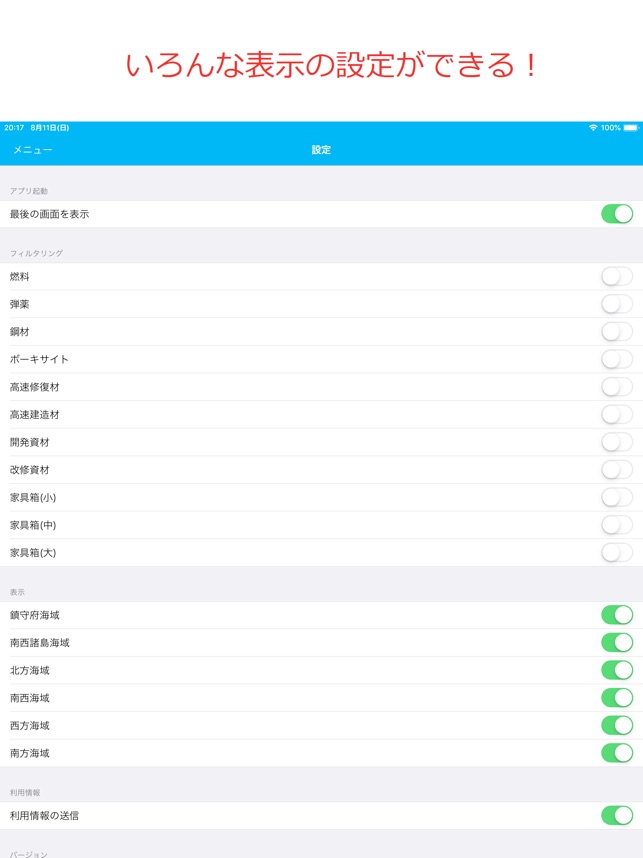Enable the 燃料 filter switch
This screenshot has height=858, width=643.
(x=617, y=276)
